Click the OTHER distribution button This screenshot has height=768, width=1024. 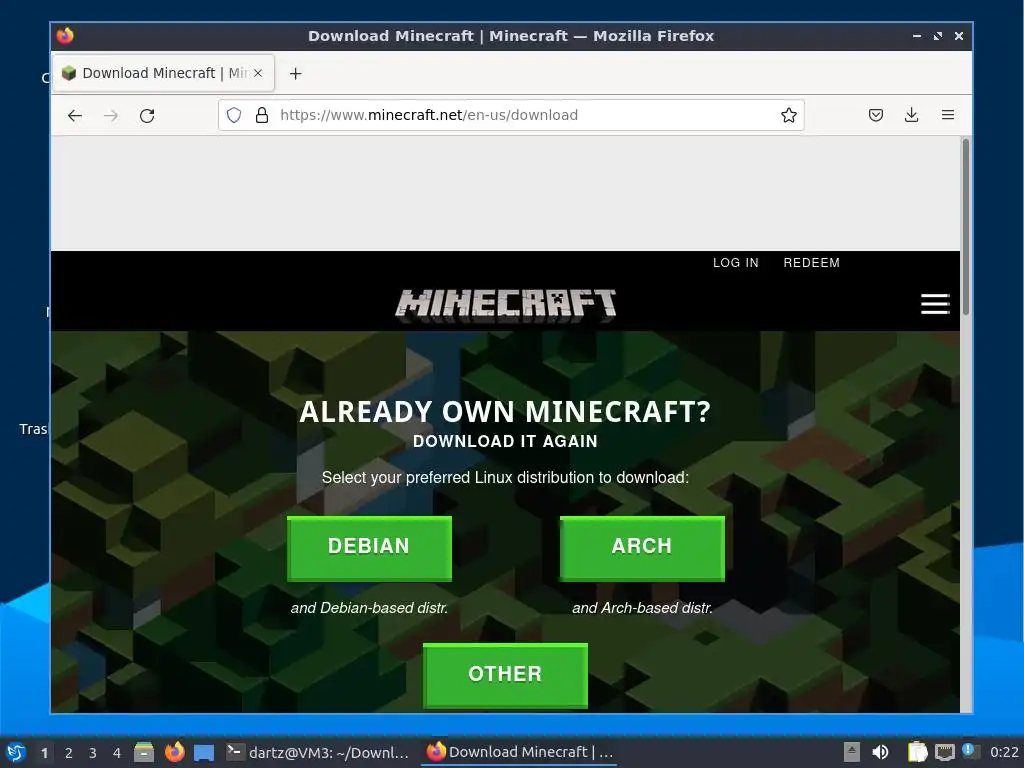click(x=505, y=675)
